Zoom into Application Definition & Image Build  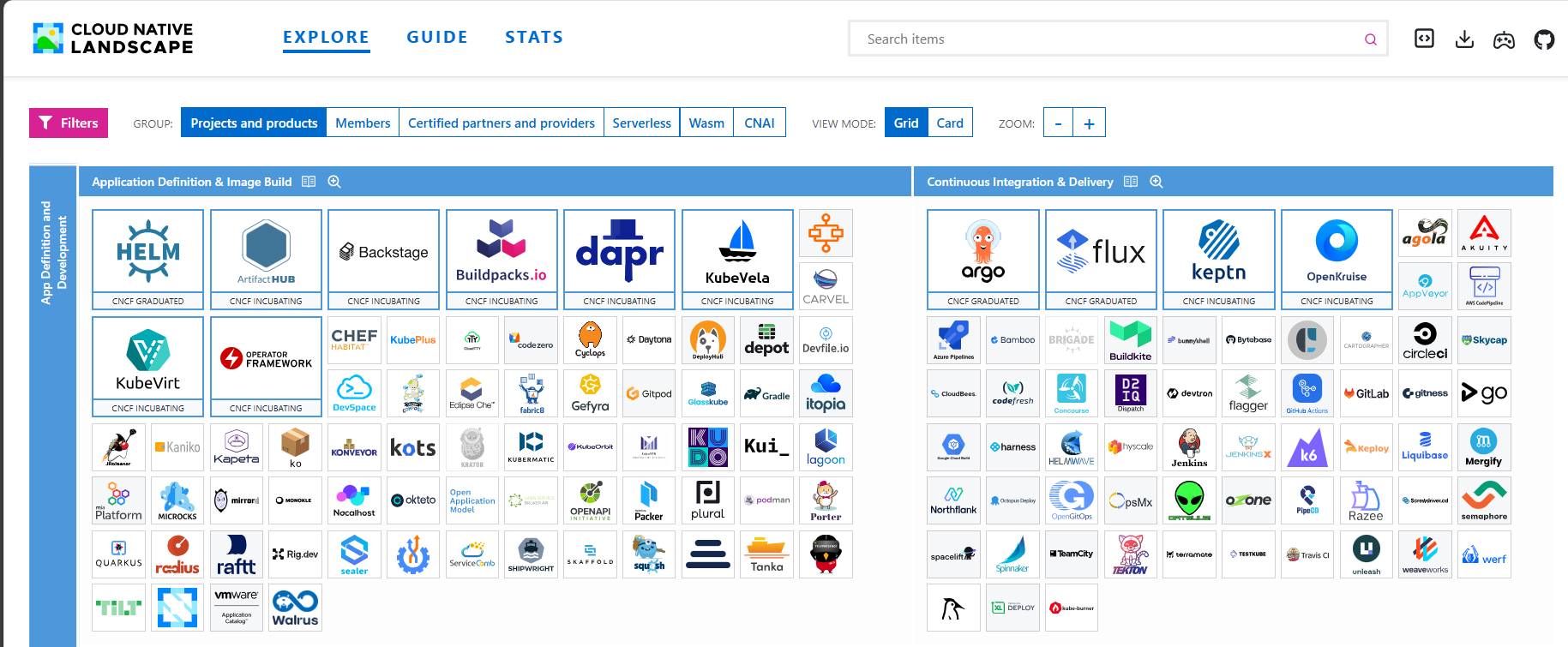pos(334,182)
